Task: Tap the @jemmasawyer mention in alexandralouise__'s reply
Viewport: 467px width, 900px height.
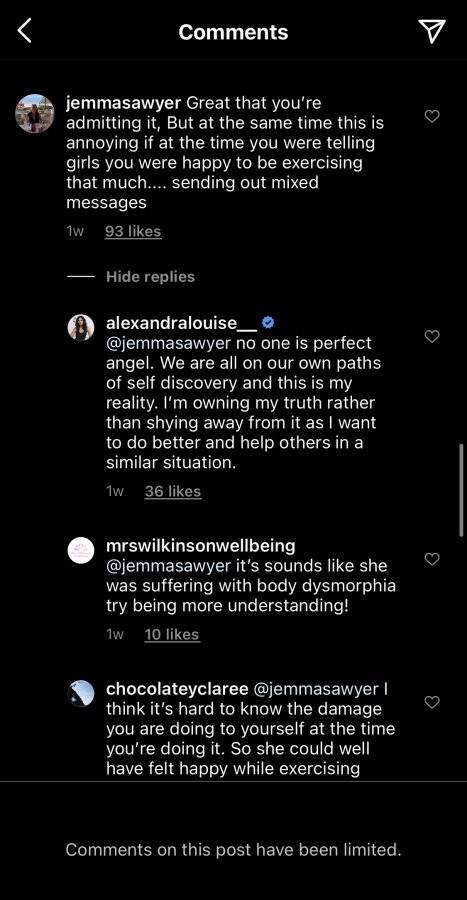Action: [168, 343]
